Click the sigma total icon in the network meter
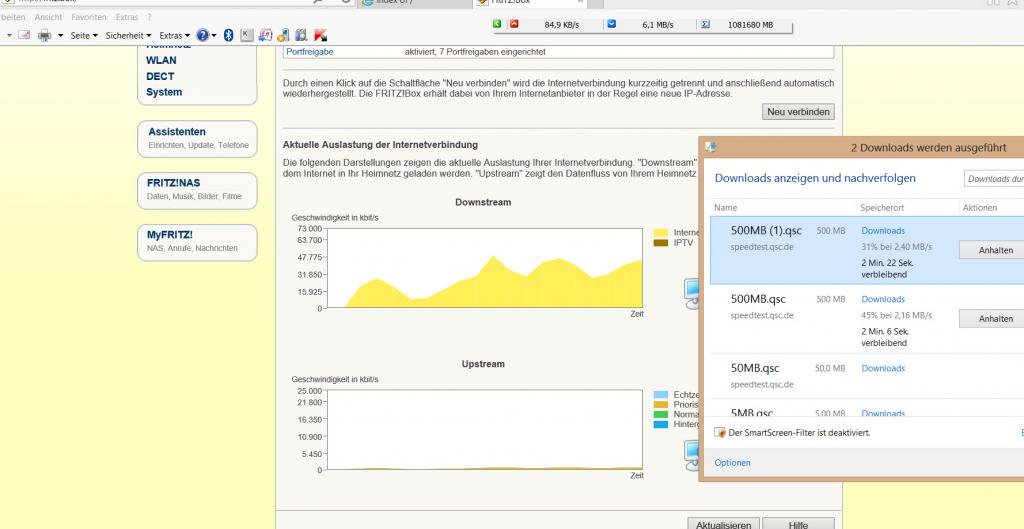Image resolution: width=1024 pixels, height=529 pixels. [706, 24]
